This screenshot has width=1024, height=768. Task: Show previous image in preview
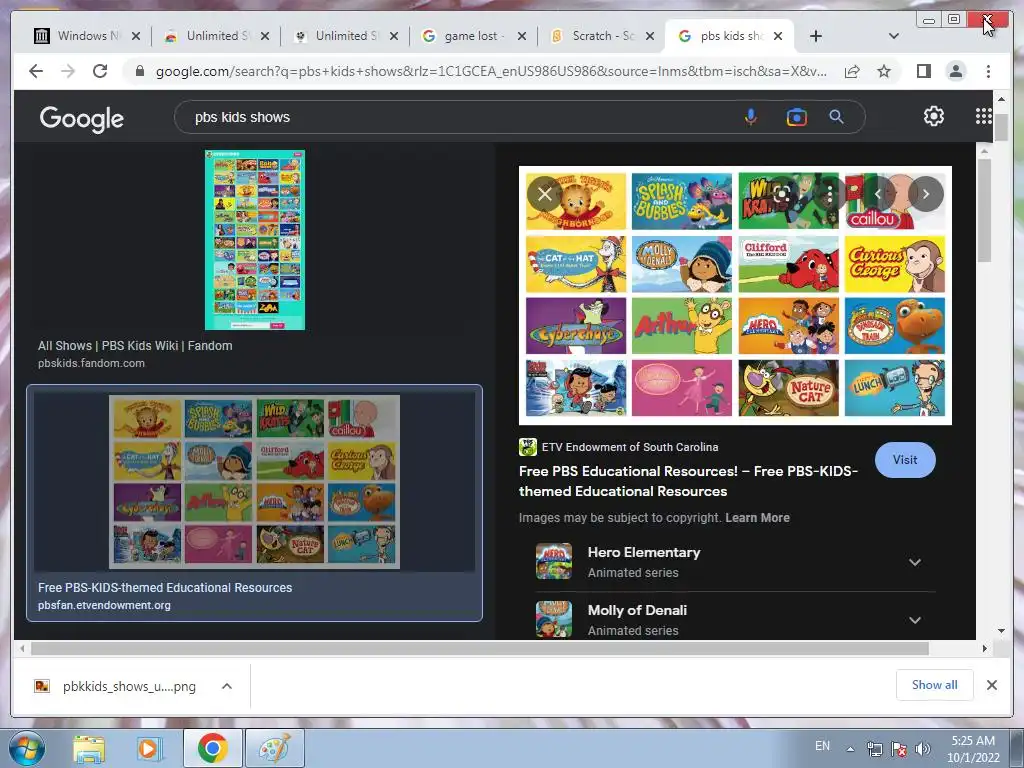pyautogui.click(x=877, y=194)
